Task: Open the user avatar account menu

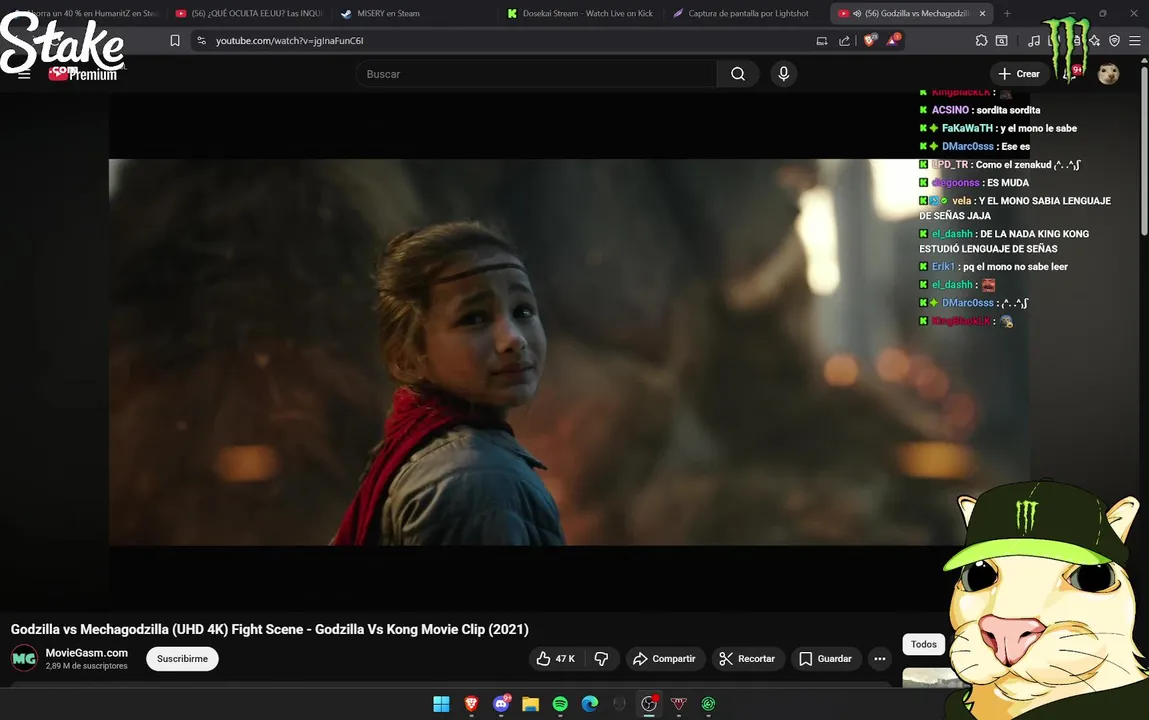Action: tap(1108, 74)
